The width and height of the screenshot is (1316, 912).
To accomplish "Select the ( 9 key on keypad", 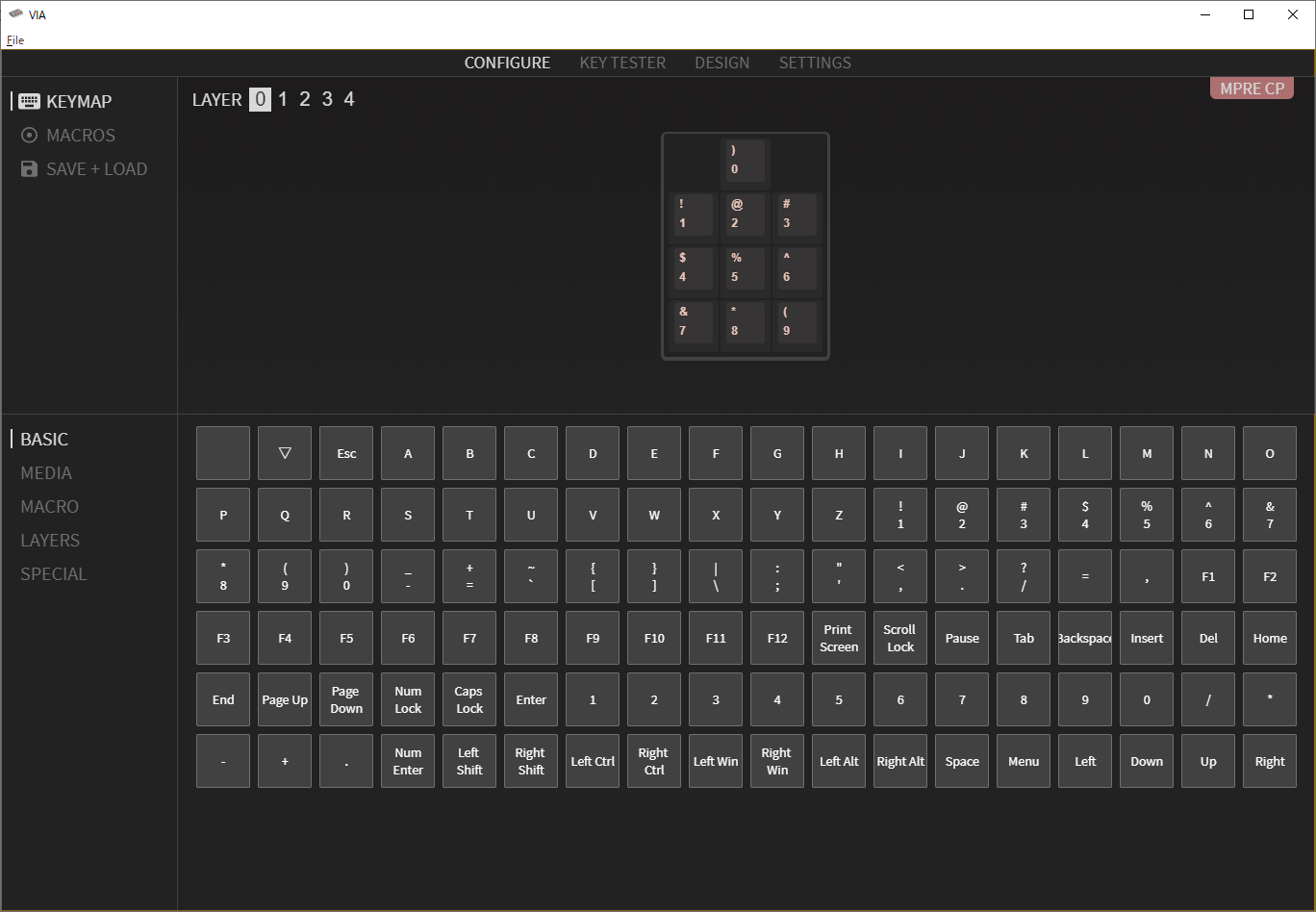I will pos(797,323).
